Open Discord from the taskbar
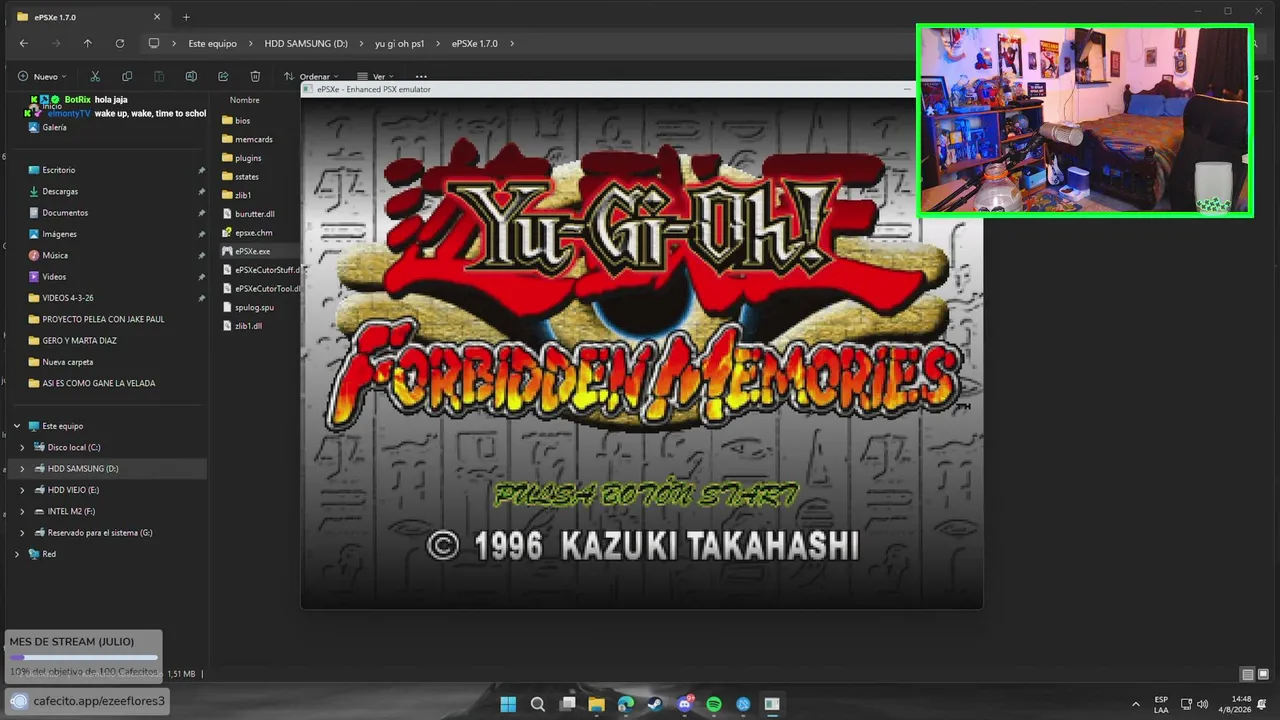This screenshot has height=720, width=1280. pos(685,704)
